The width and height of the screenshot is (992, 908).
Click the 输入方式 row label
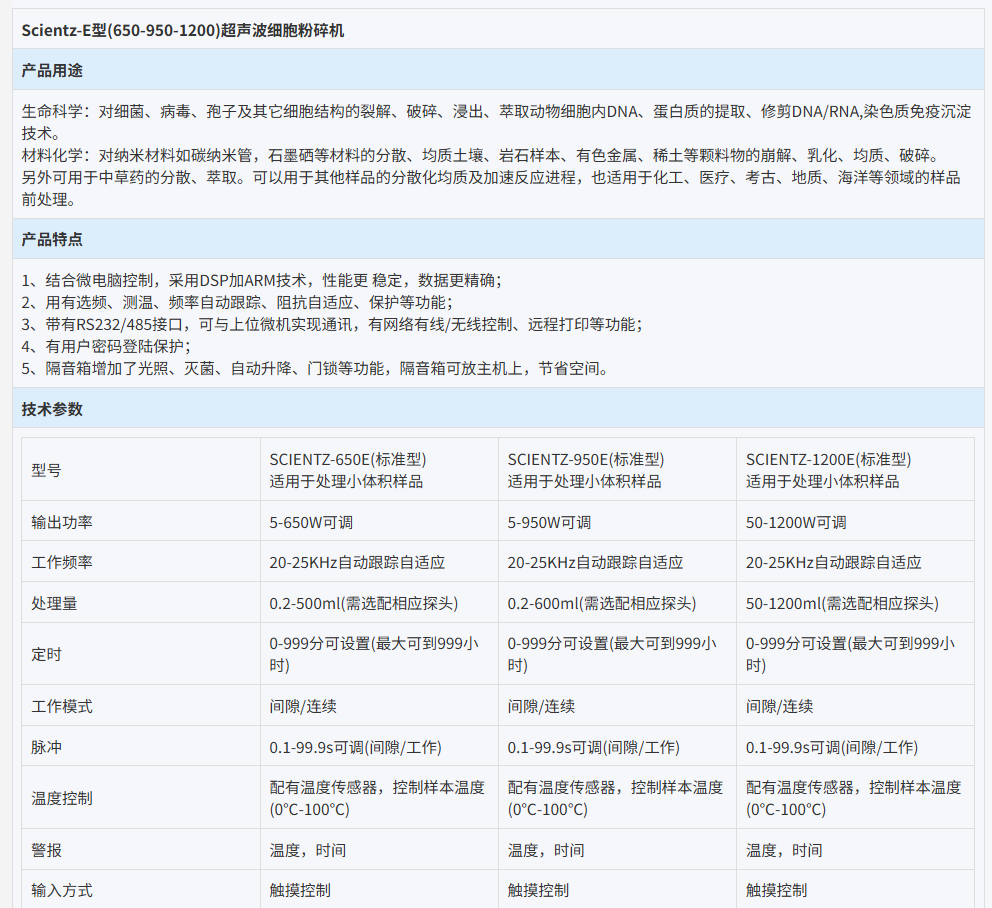click(62, 890)
